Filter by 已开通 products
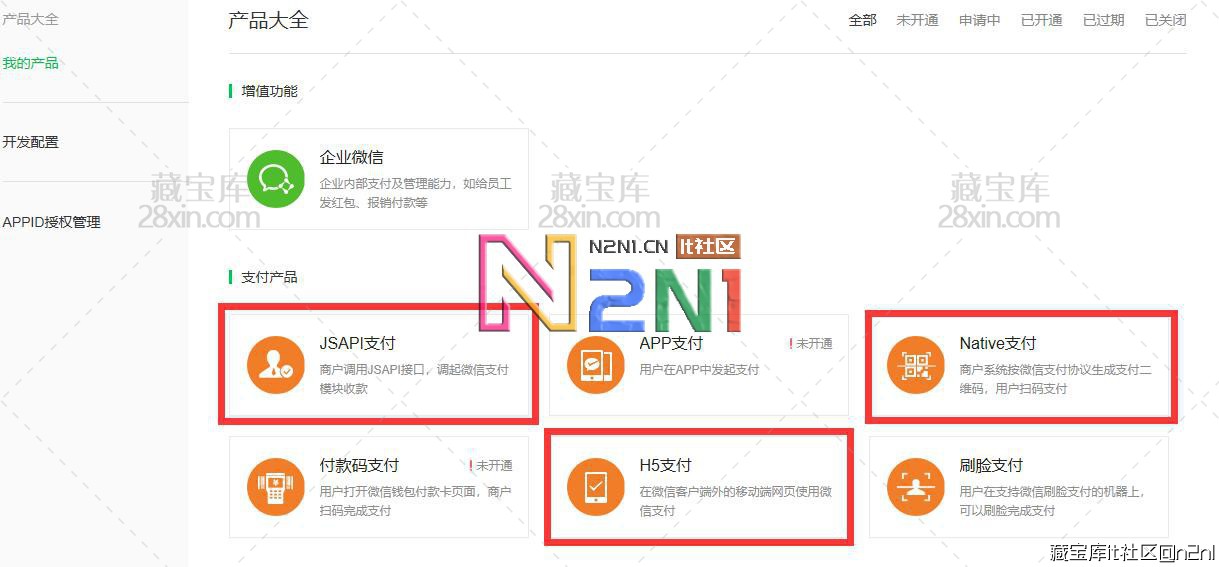 pyautogui.click(x=1041, y=20)
